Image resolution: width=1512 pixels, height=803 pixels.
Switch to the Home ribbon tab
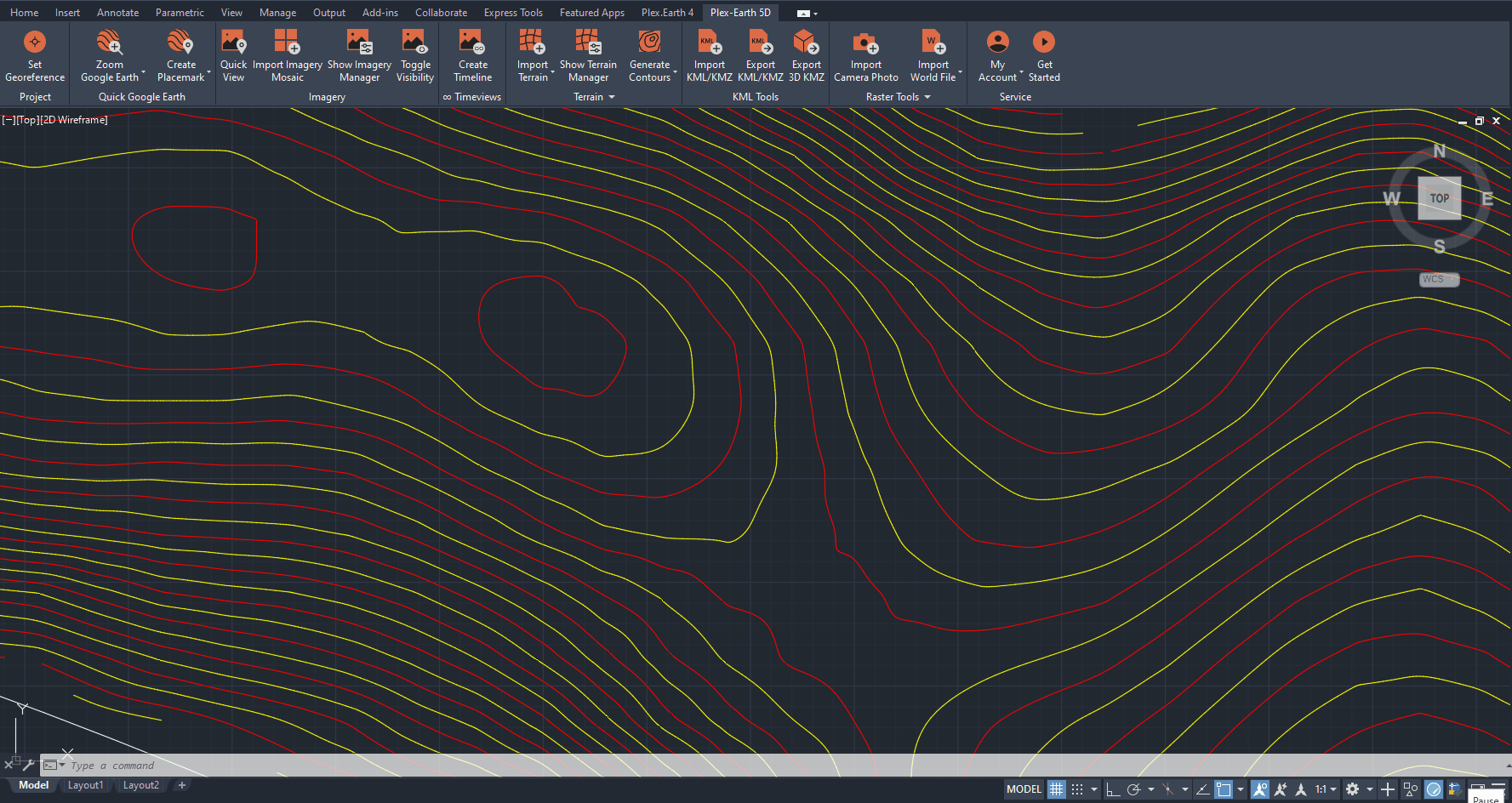[x=24, y=13]
